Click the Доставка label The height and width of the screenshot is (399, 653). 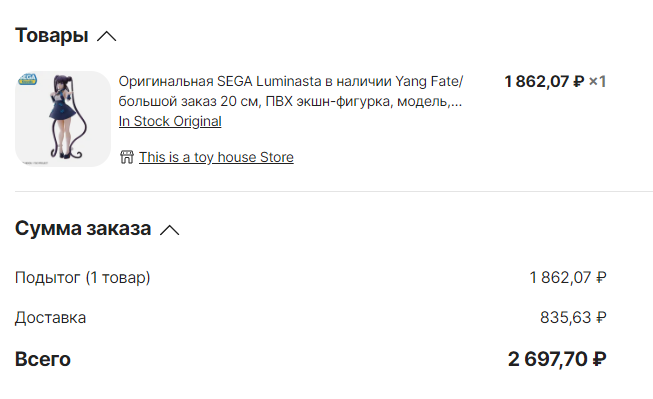point(50,318)
